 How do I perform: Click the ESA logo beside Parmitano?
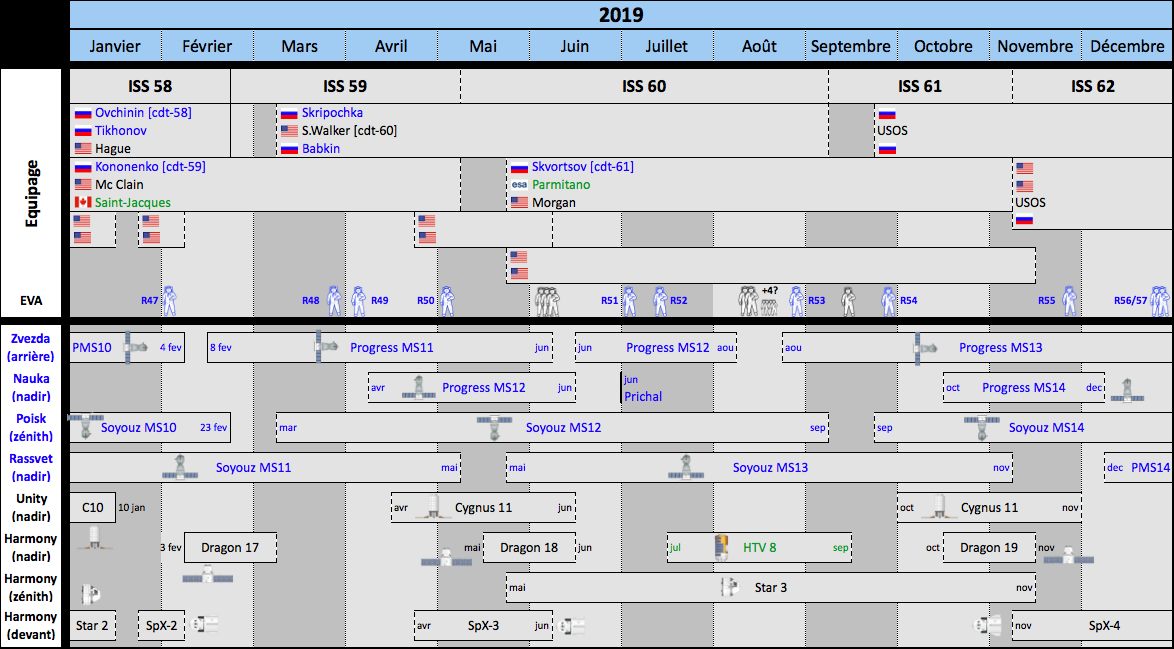click(519, 185)
